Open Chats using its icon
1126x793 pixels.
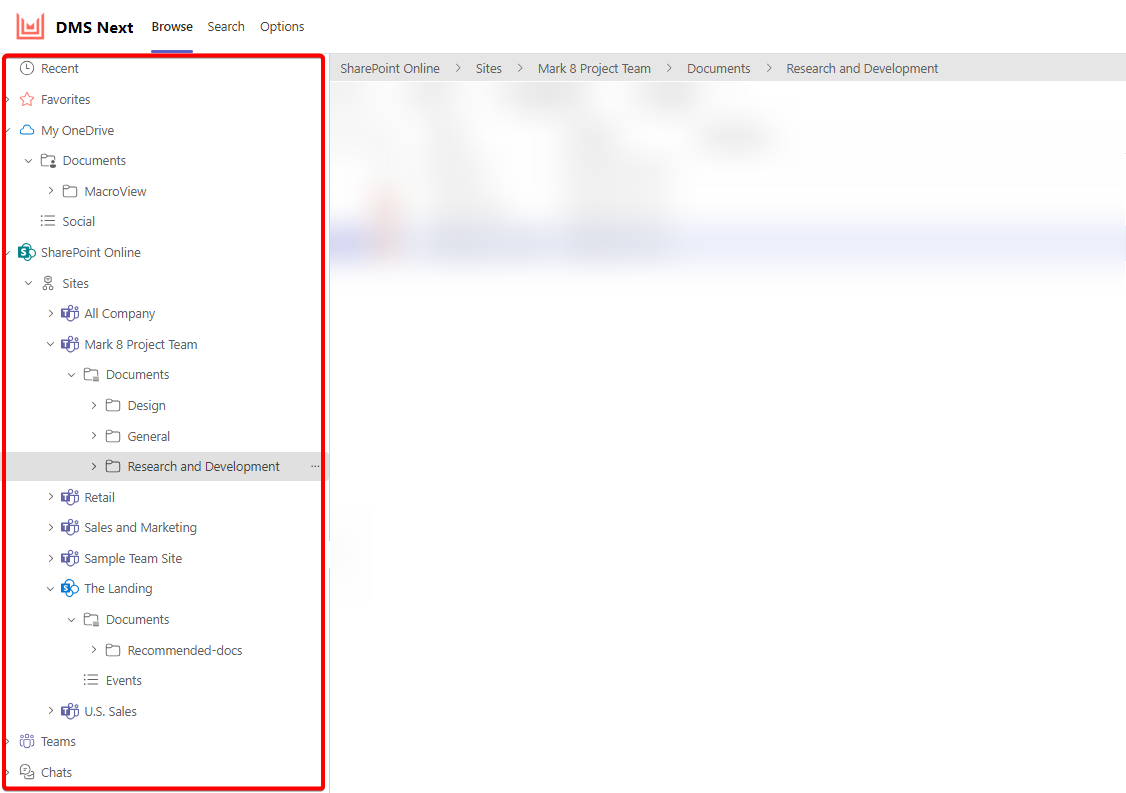click(x=25, y=772)
